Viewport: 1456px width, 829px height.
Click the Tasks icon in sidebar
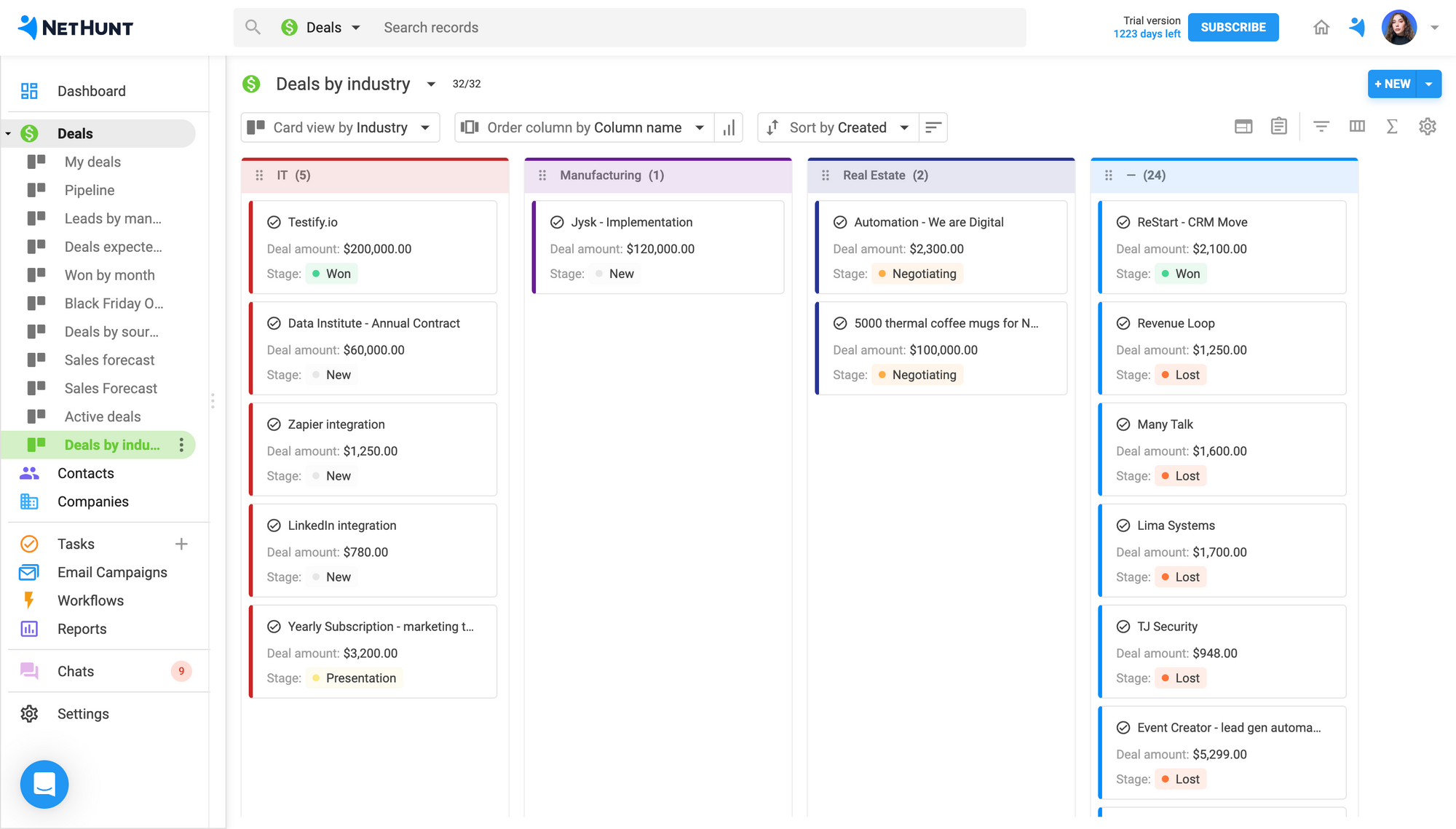coord(28,543)
